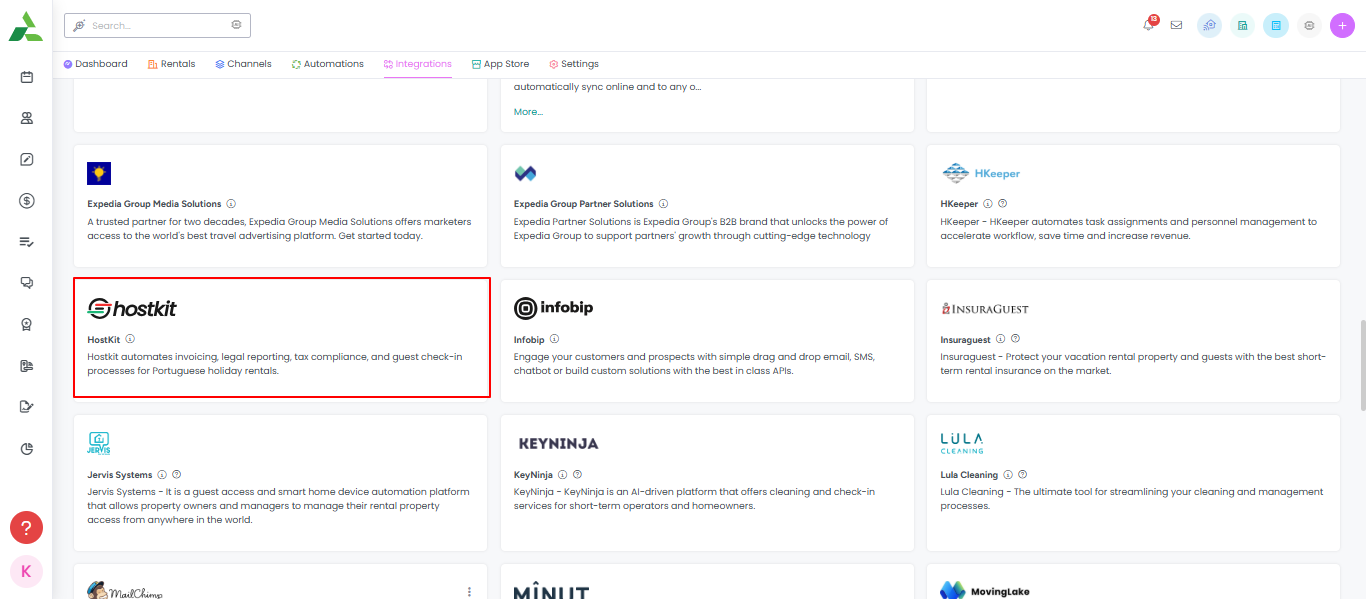Viewport: 1366px width, 599px height.
Task: Click the info icon next to HostKit
Action: (131, 339)
